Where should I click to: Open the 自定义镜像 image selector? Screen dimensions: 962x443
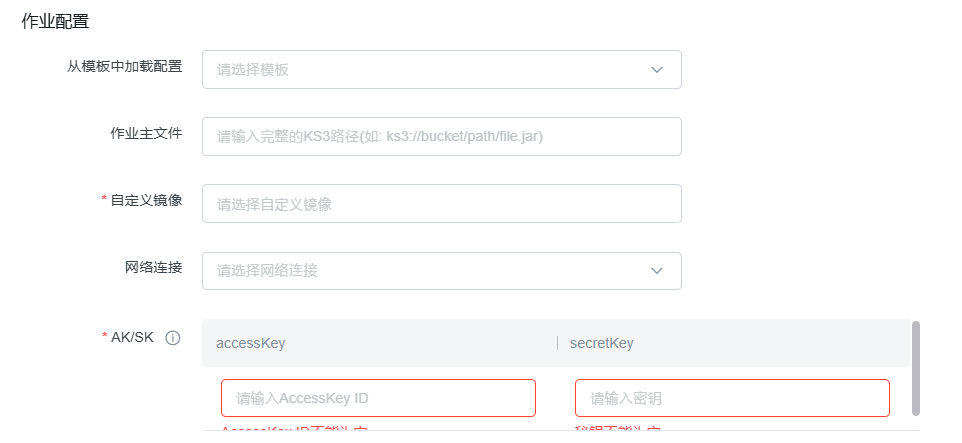(x=441, y=204)
